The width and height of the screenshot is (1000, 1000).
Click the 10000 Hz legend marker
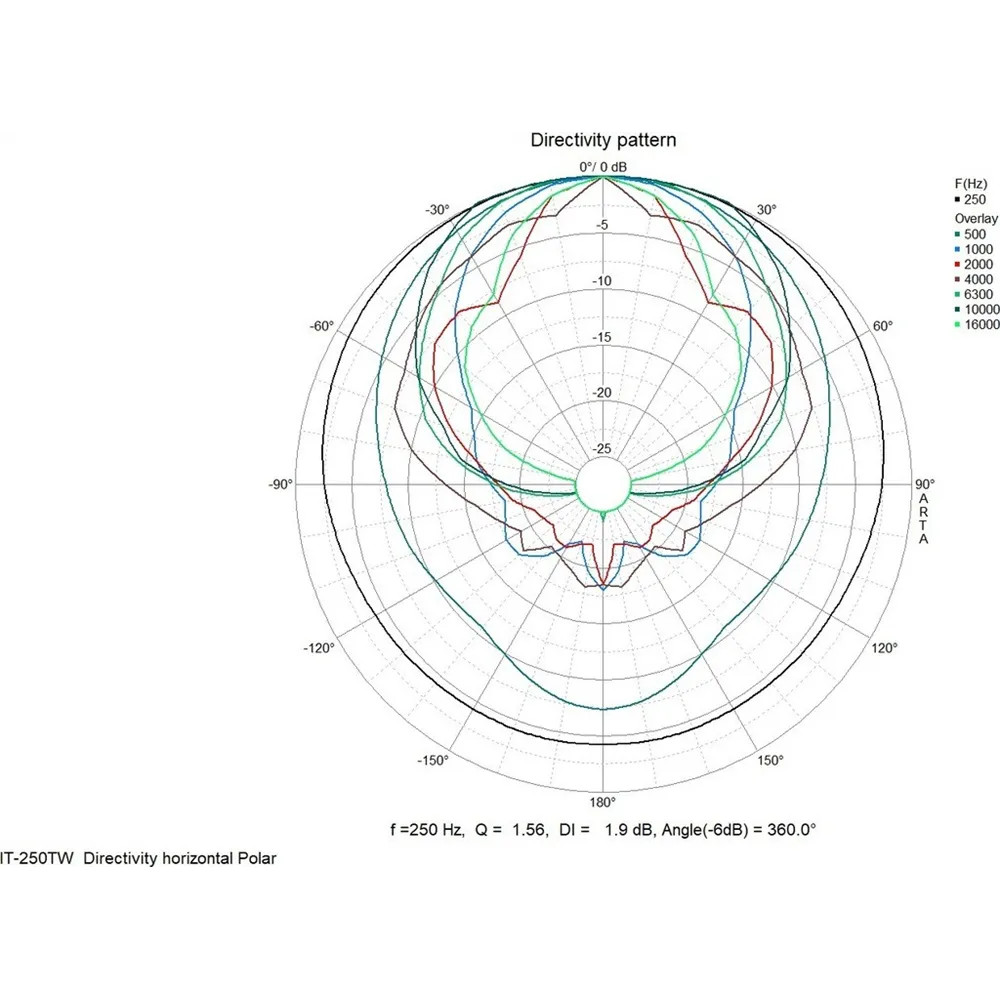957,310
